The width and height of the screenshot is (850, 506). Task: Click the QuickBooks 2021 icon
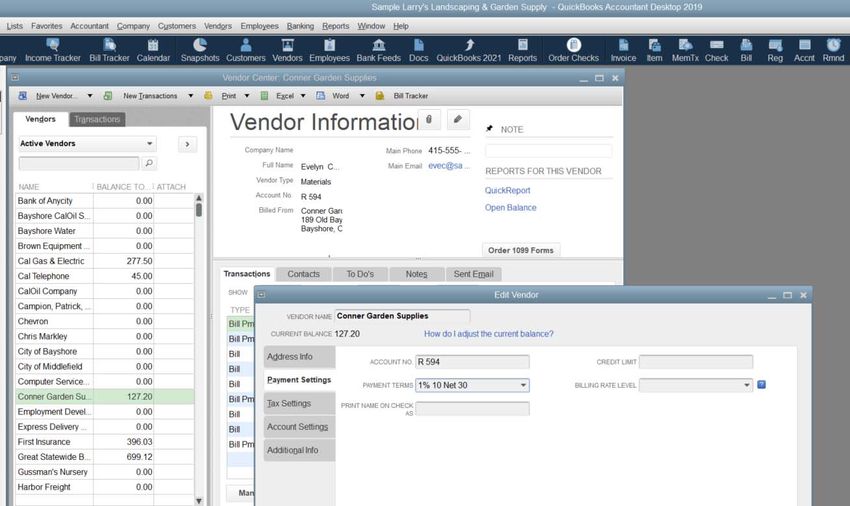point(469,50)
